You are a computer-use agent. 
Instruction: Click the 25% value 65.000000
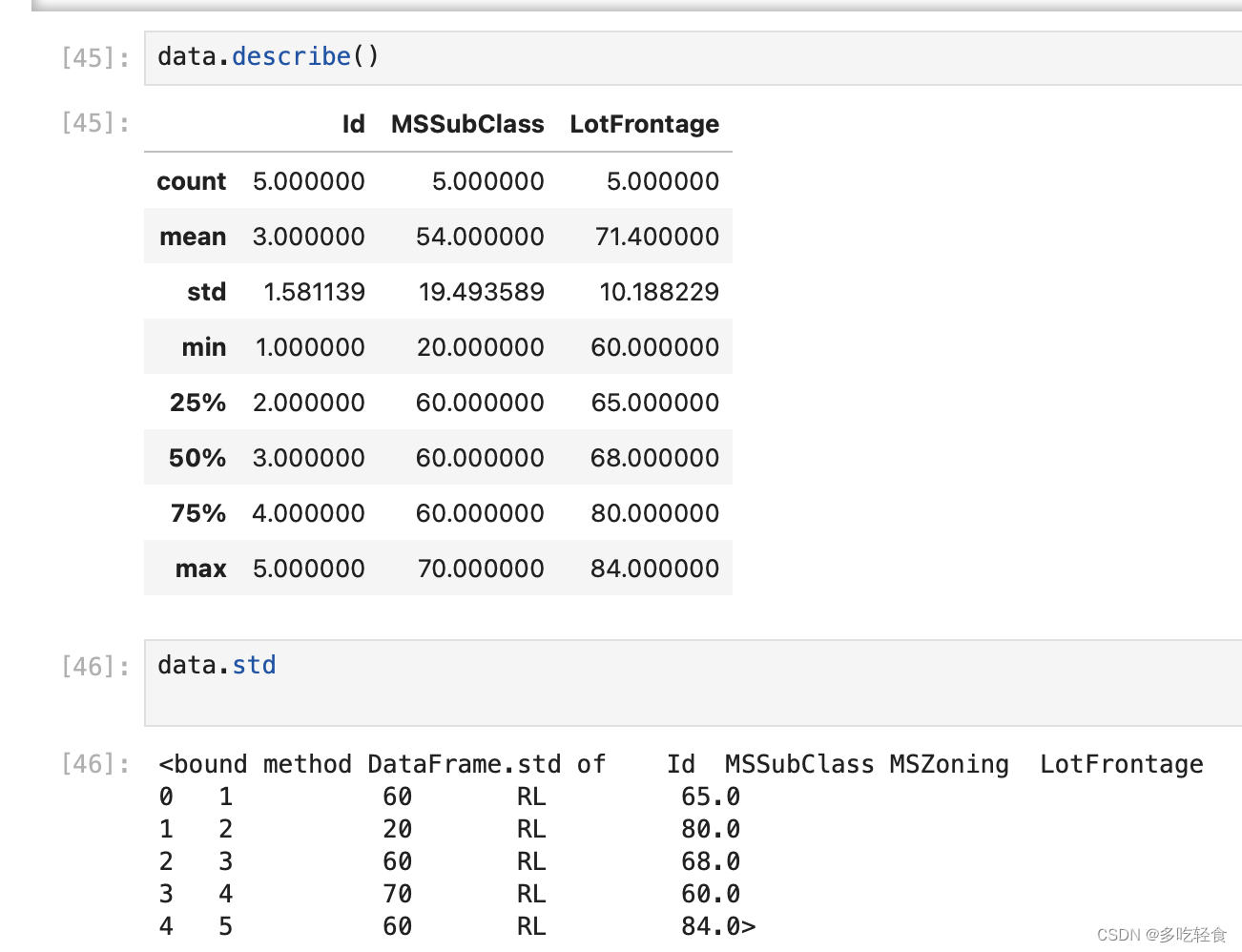tap(655, 403)
